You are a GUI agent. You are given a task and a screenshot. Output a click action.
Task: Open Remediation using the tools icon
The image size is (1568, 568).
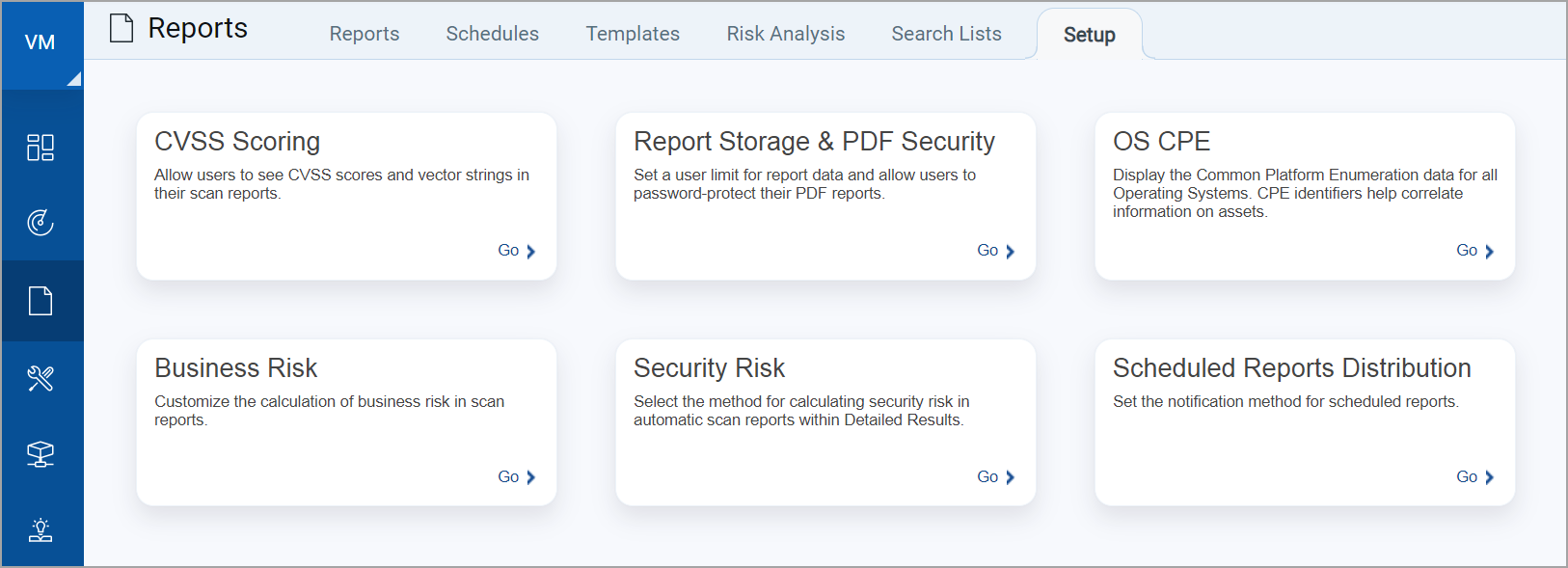[x=41, y=377]
